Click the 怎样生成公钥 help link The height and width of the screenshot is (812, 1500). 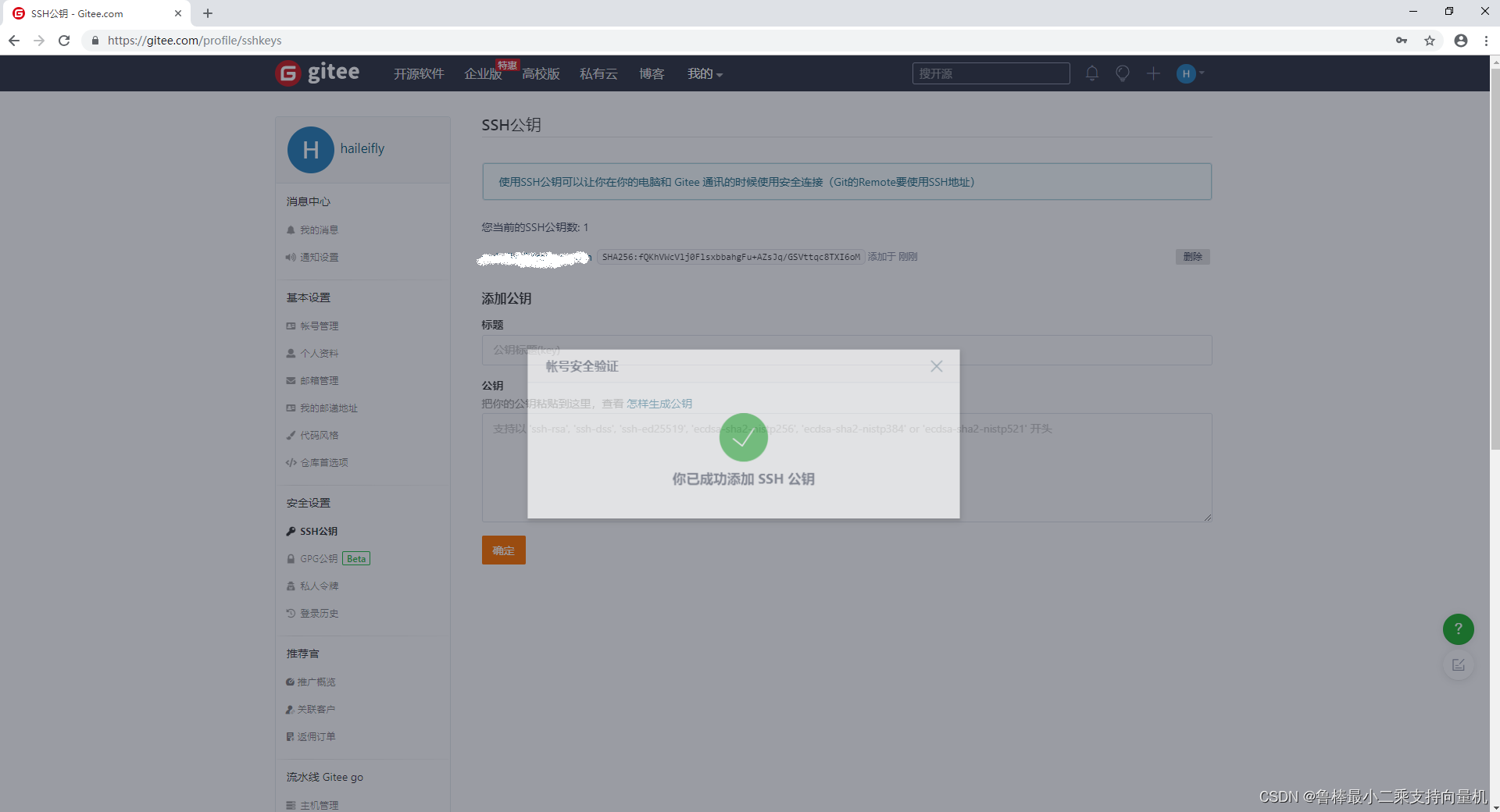point(659,404)
